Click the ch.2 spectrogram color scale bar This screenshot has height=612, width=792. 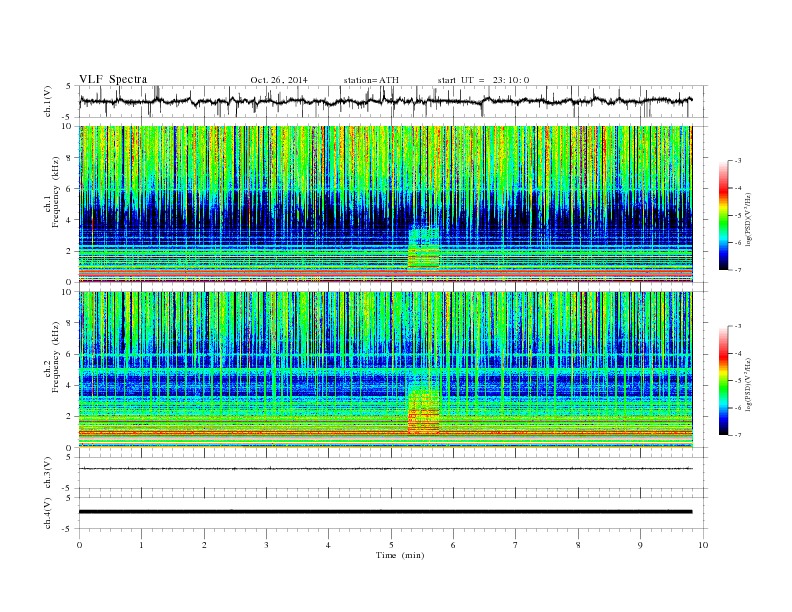723,381
